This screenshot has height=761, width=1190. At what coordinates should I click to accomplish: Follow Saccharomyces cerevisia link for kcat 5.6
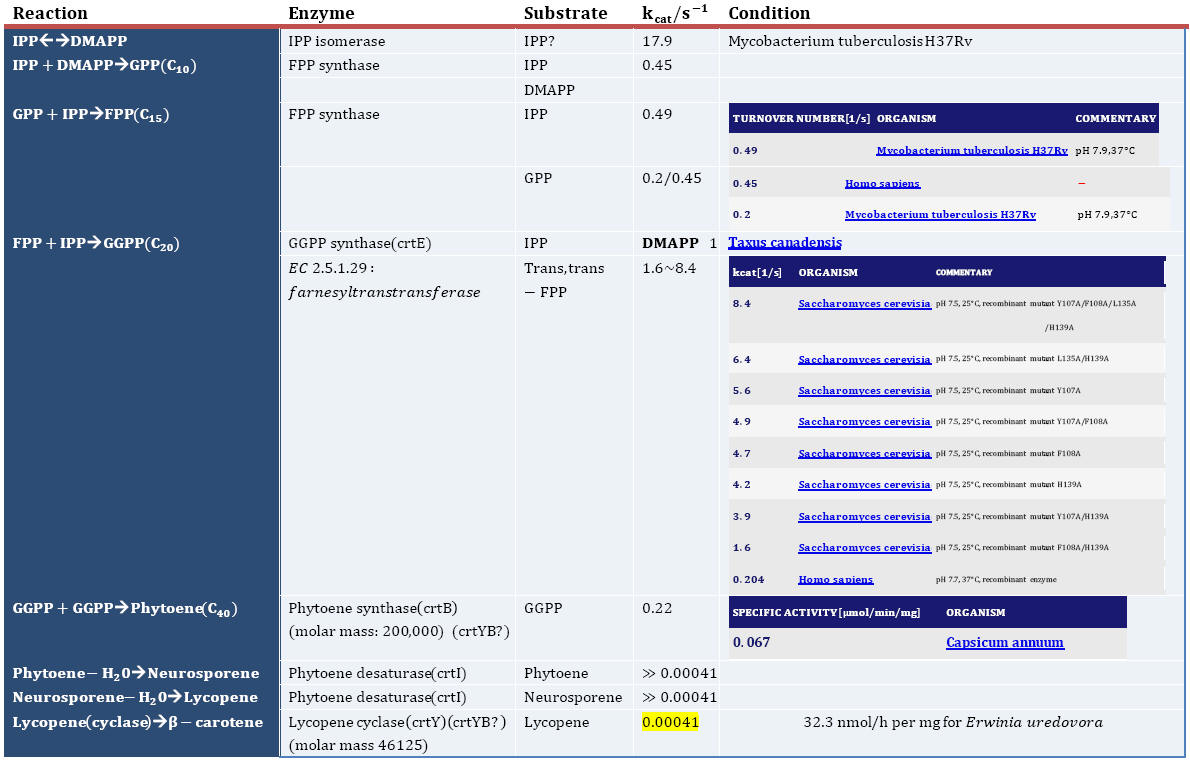864,391
